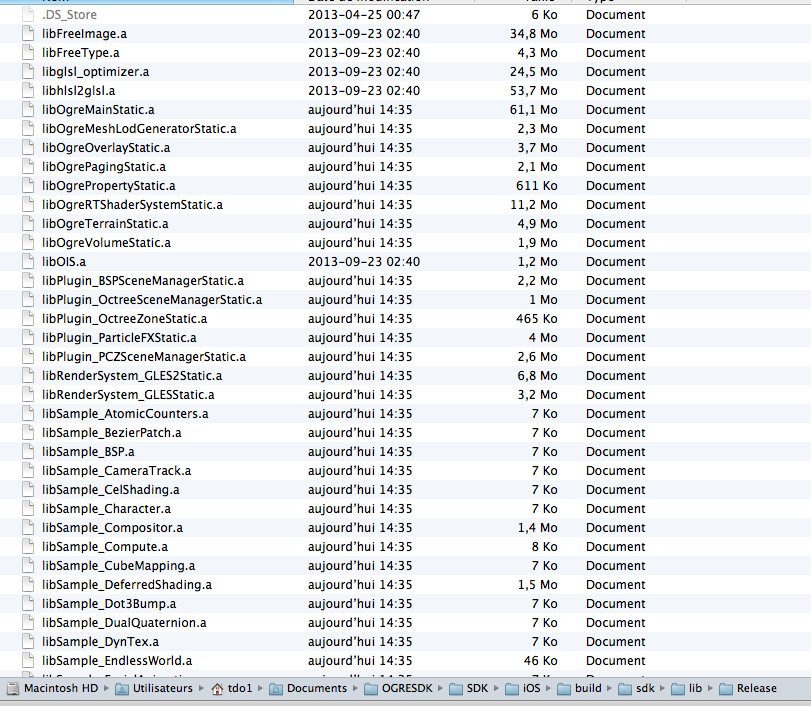Click the OGRESDK folder icon in path bar

click(371, 688)
